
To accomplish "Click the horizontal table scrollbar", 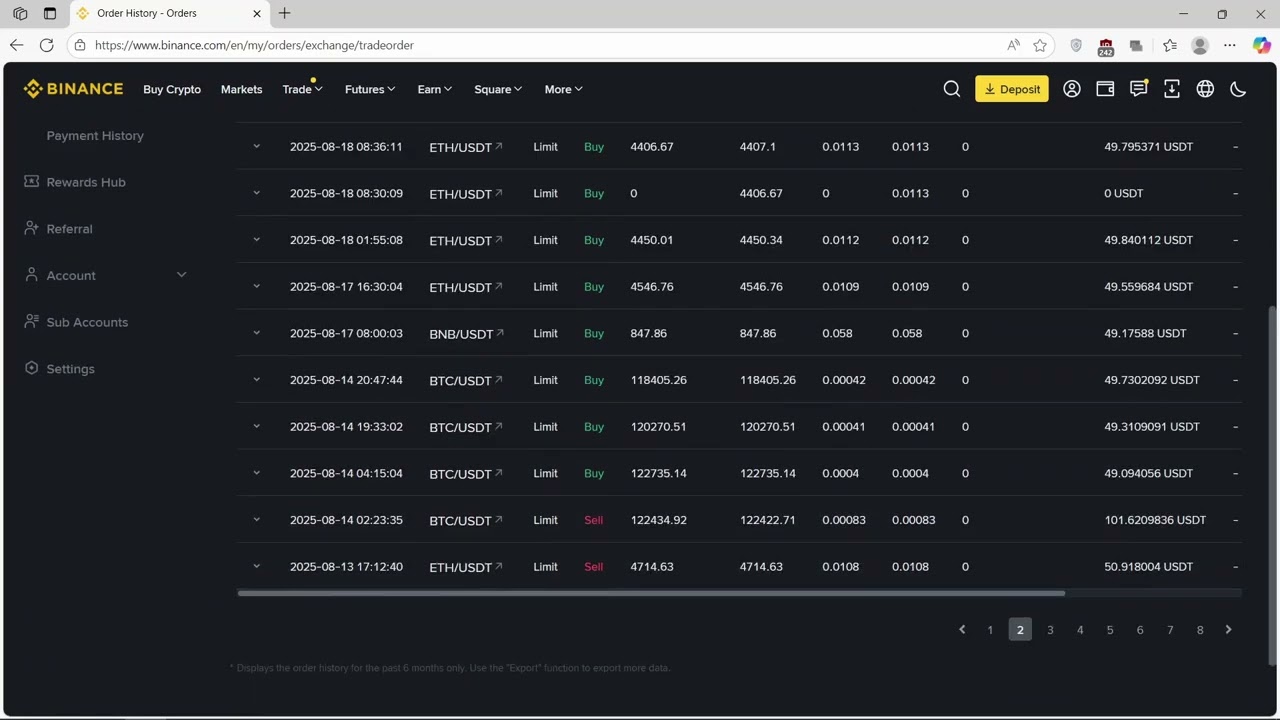I will 651,593.
